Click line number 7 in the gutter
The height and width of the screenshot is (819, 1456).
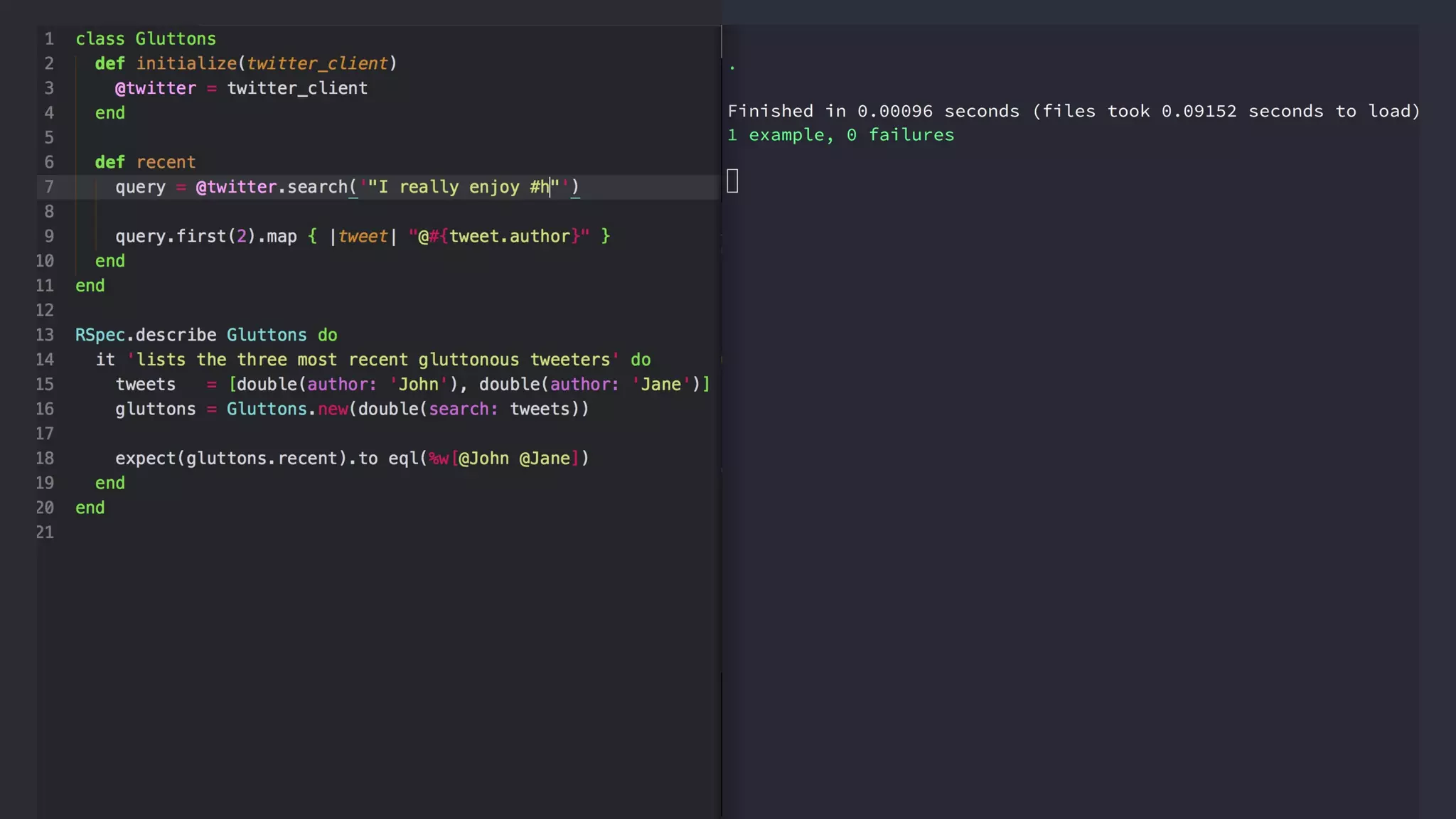[x=48, y=187]
